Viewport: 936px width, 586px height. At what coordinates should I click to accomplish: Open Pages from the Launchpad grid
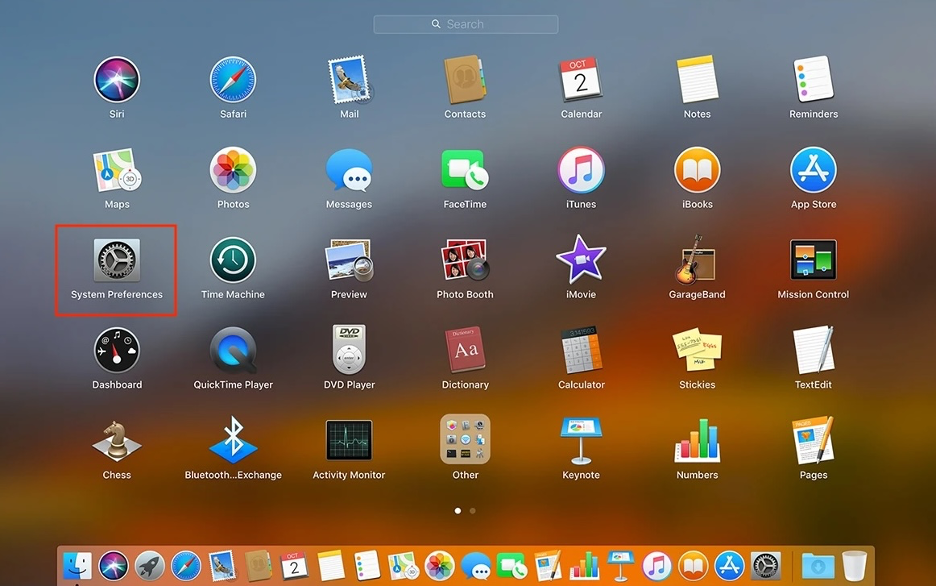click(x=813, y=440)
